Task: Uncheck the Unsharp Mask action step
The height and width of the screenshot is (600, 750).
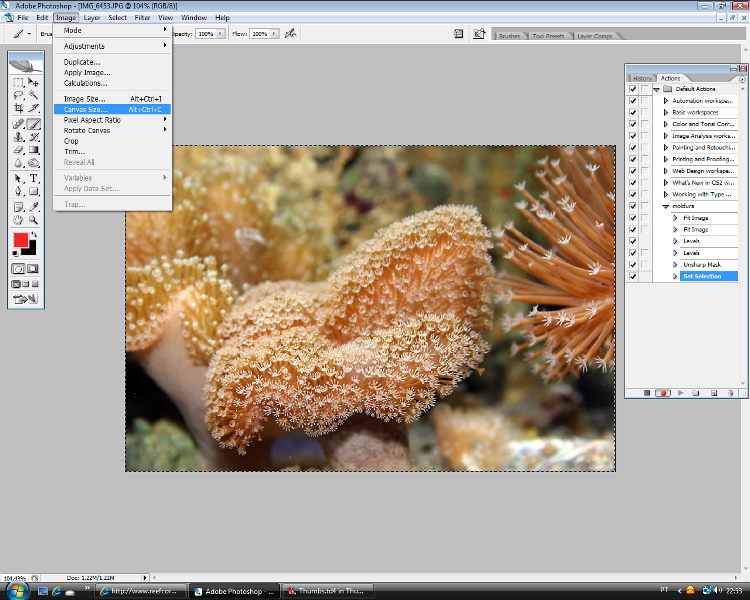Action: pos(632,264)
